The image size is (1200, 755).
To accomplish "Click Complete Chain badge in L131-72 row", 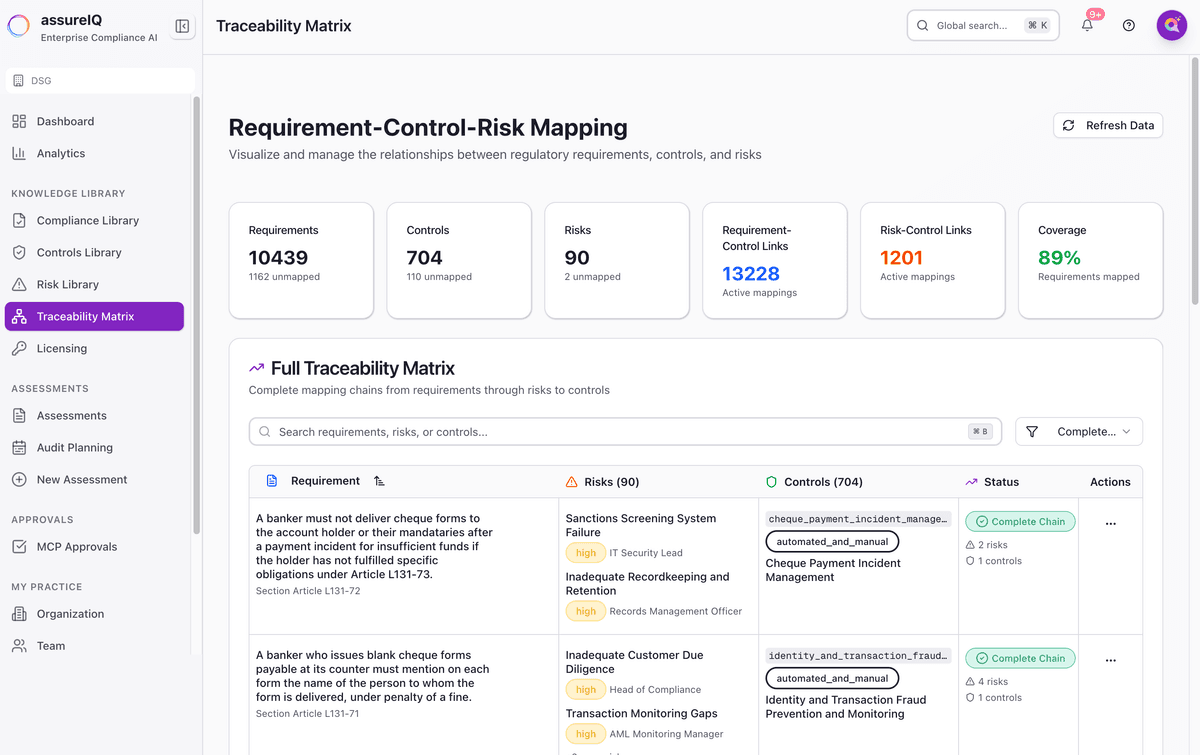I will 1020,522.
